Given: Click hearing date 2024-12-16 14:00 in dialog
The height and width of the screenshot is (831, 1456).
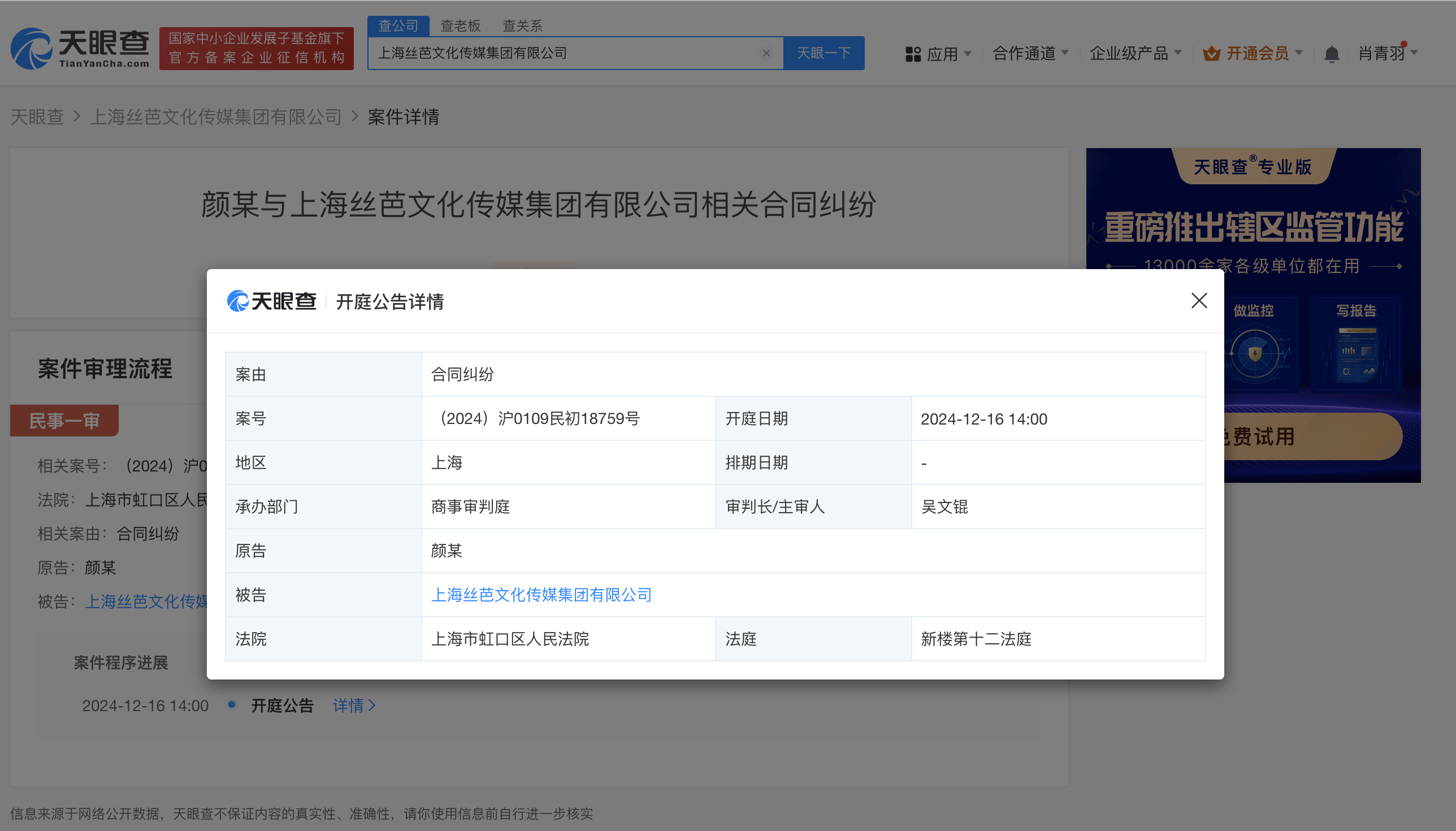Looking at the screenshot, I should [983, 419].
